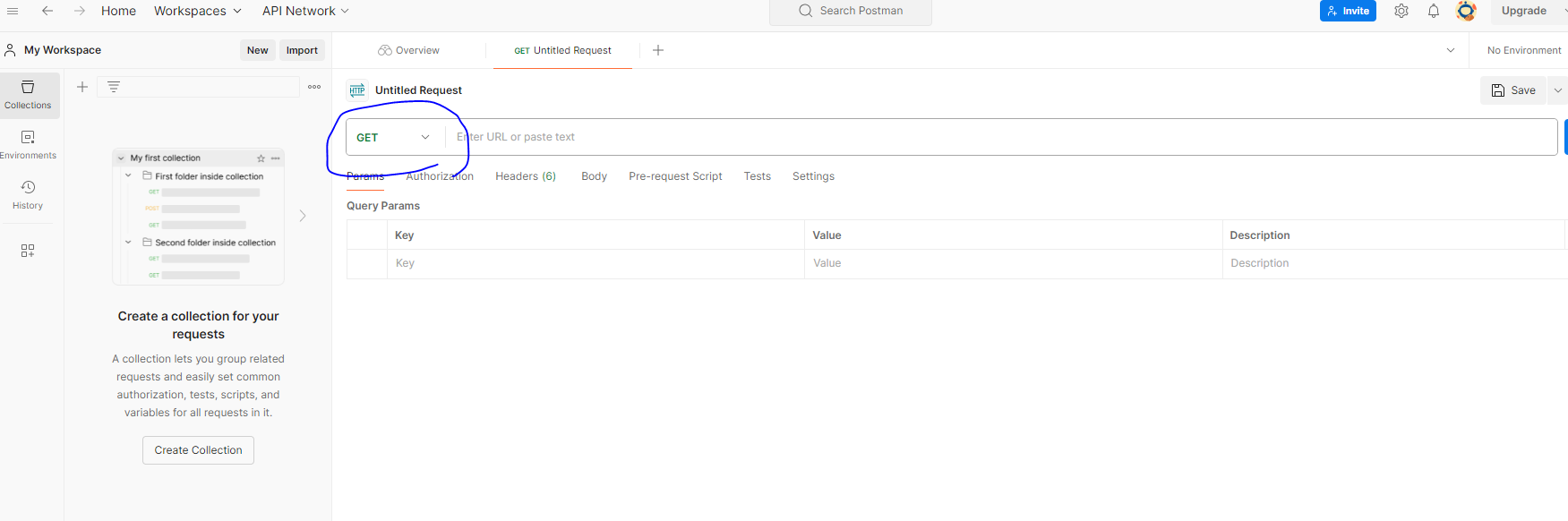Open the Tests tab
1568x521 pixels.
[757, 176]
